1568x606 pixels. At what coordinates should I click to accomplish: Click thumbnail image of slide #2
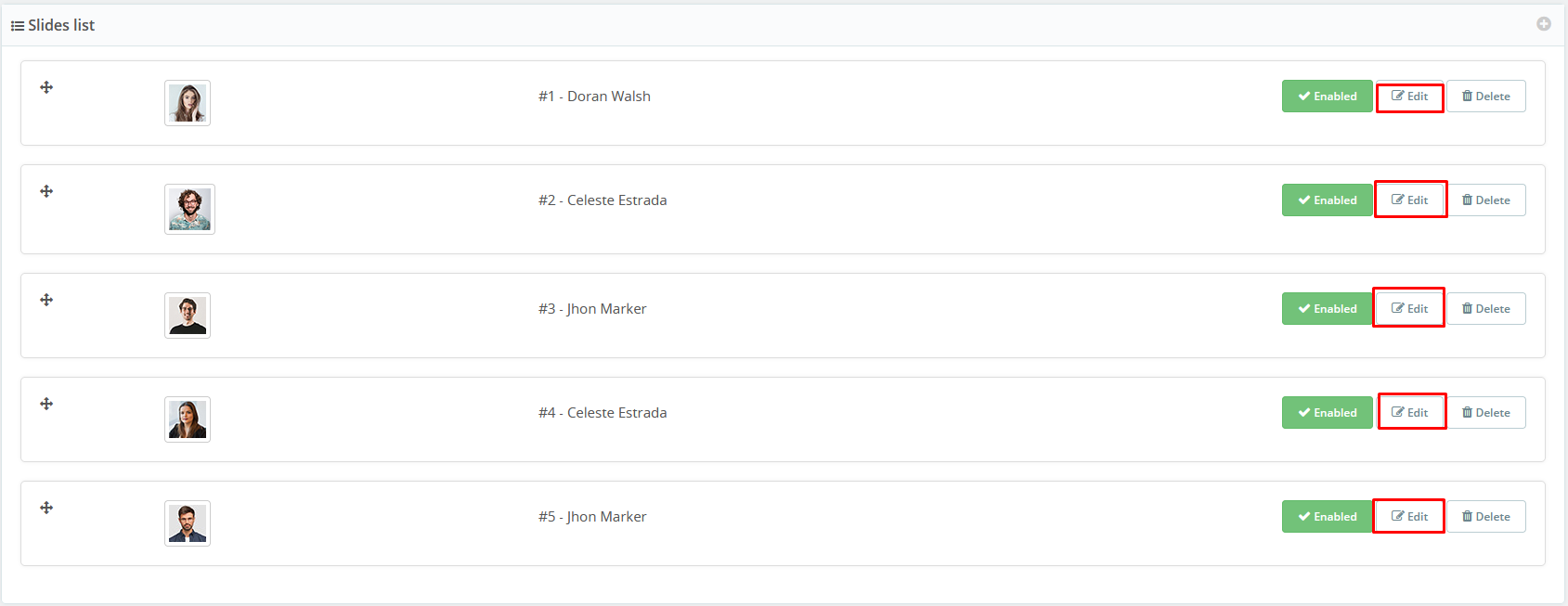click(189, 209)
